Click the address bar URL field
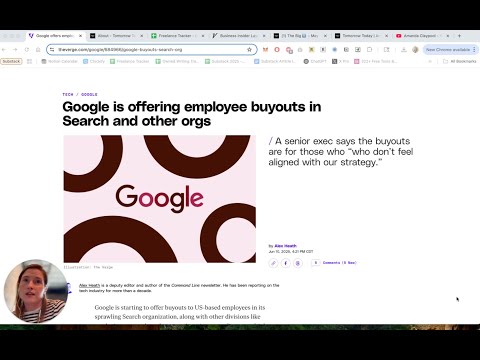 [152, 50]
